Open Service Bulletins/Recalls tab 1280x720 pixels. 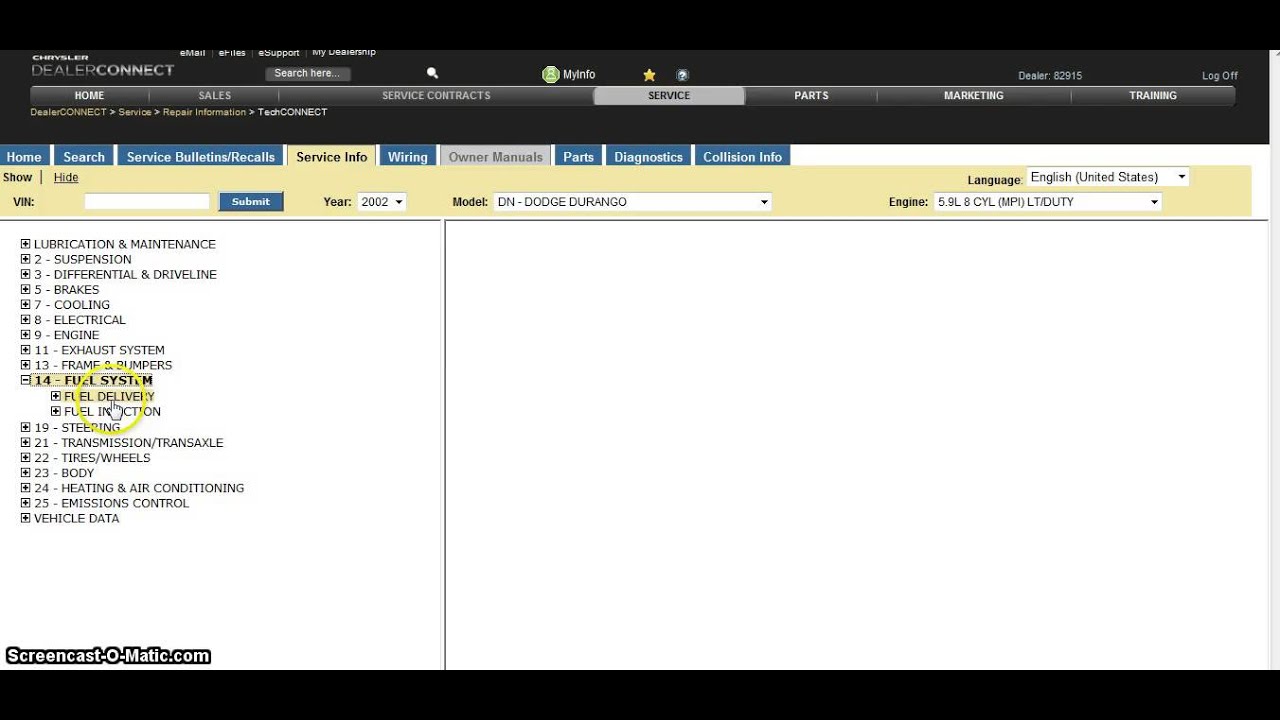click(x=200, y=157)
